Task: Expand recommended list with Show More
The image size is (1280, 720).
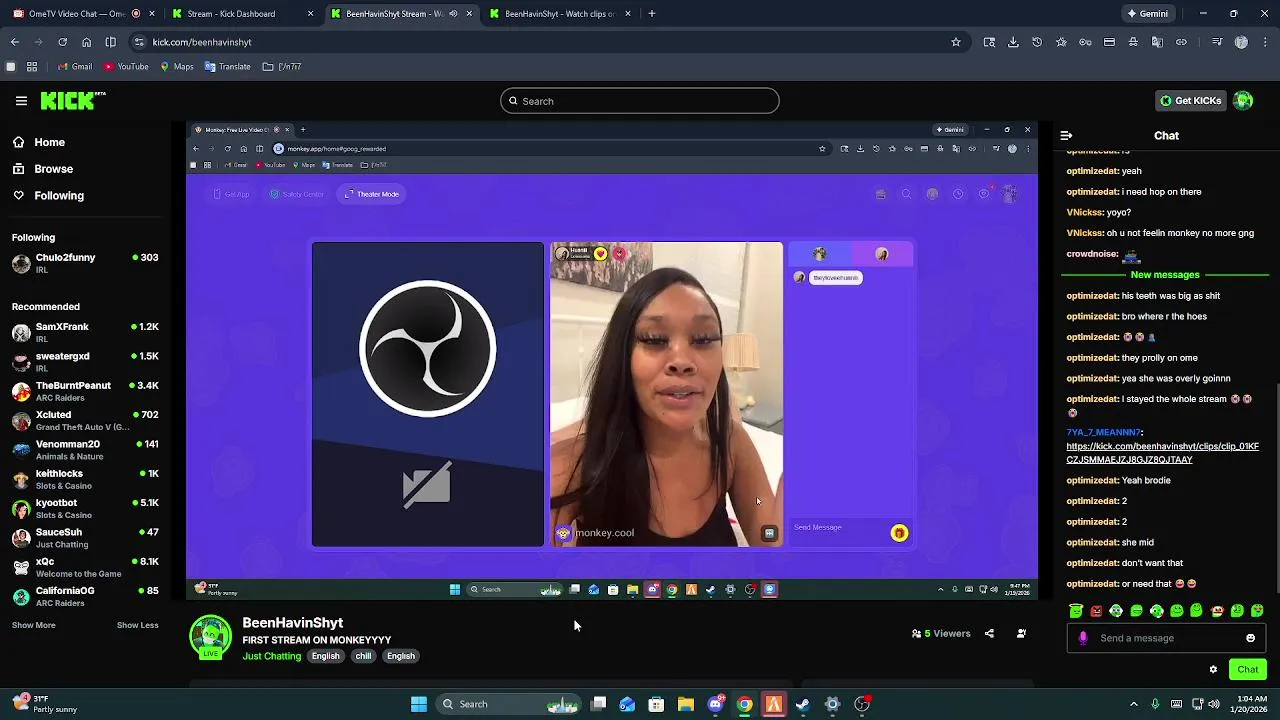Action: [34, 625]
